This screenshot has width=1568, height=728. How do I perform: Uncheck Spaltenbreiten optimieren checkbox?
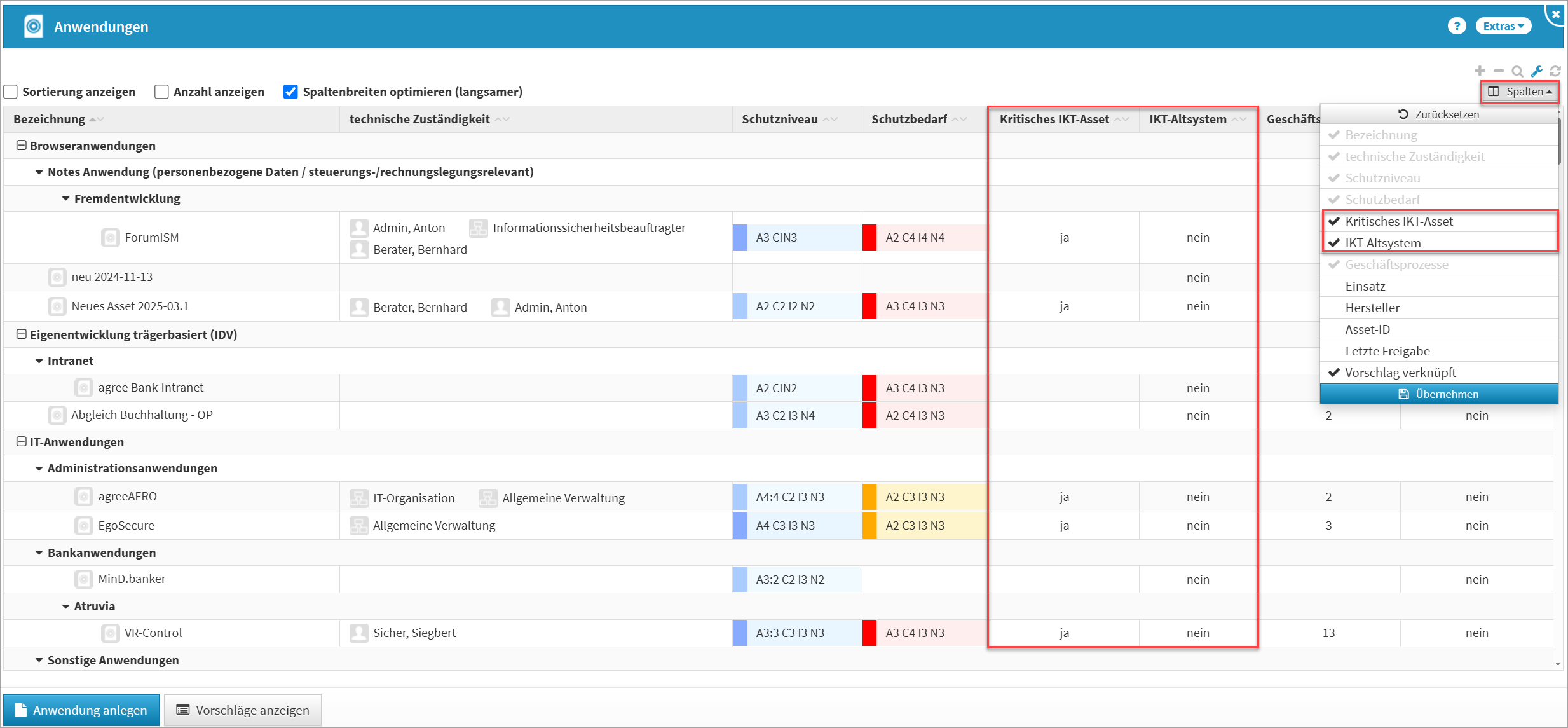[290, 92]
